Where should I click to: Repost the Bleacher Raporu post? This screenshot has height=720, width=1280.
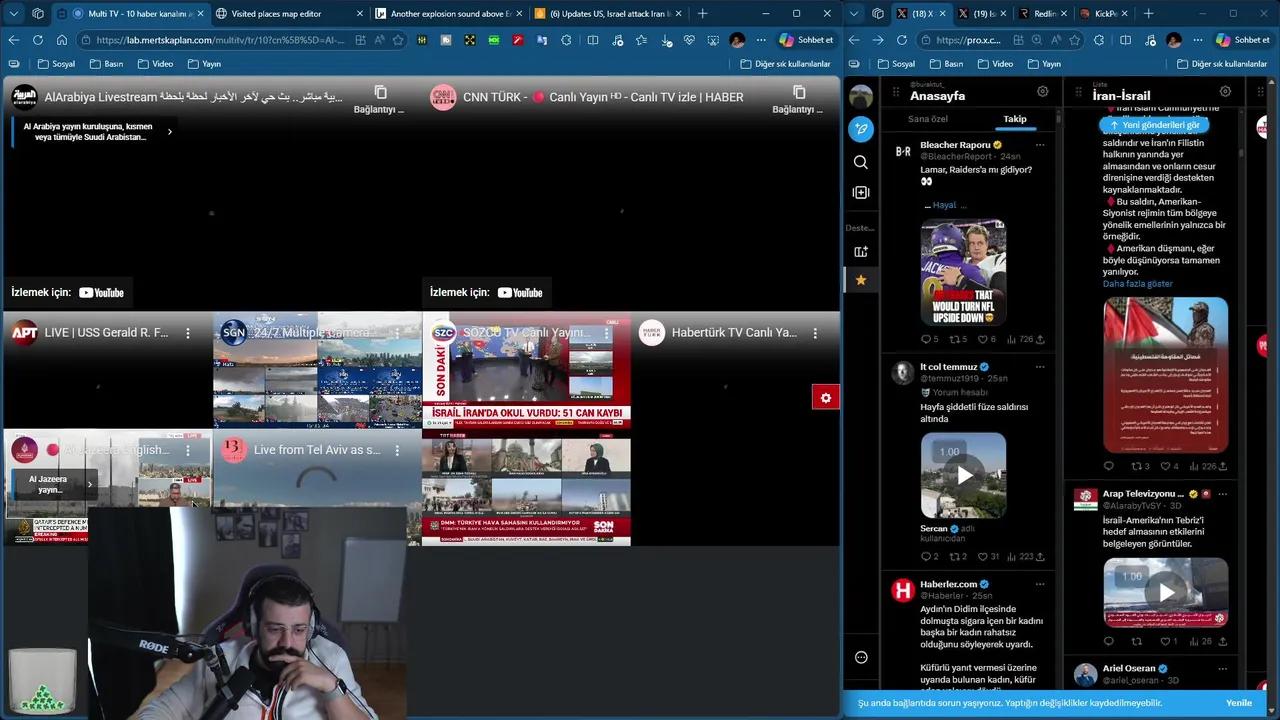[x=957, y=339]
